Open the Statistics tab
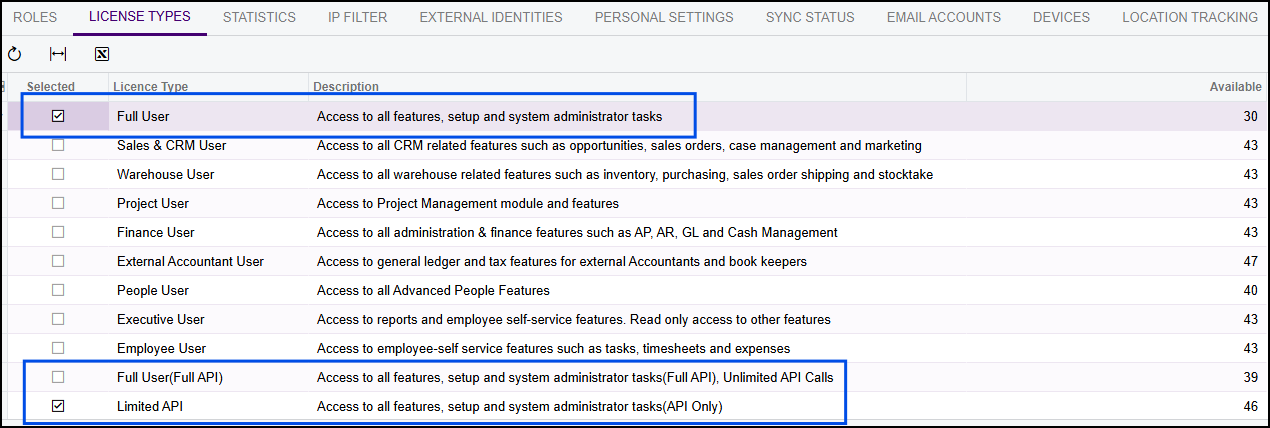Viewport: 1270px width, 428px height. point(259,17)
